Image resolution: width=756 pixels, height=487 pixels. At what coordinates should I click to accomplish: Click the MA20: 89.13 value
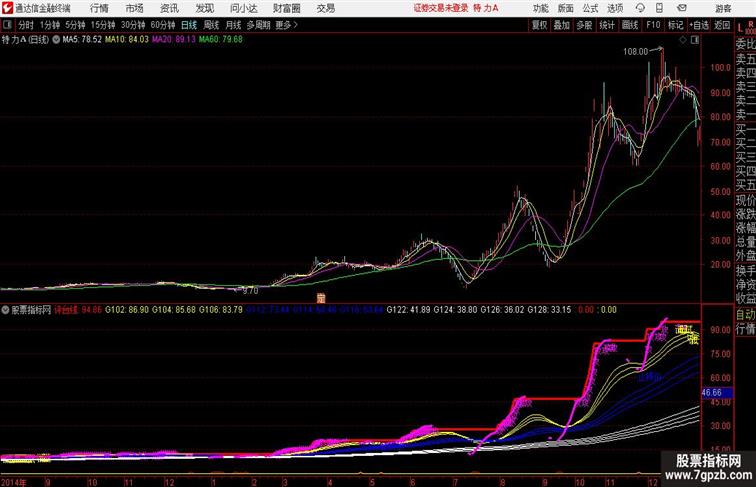174,40
